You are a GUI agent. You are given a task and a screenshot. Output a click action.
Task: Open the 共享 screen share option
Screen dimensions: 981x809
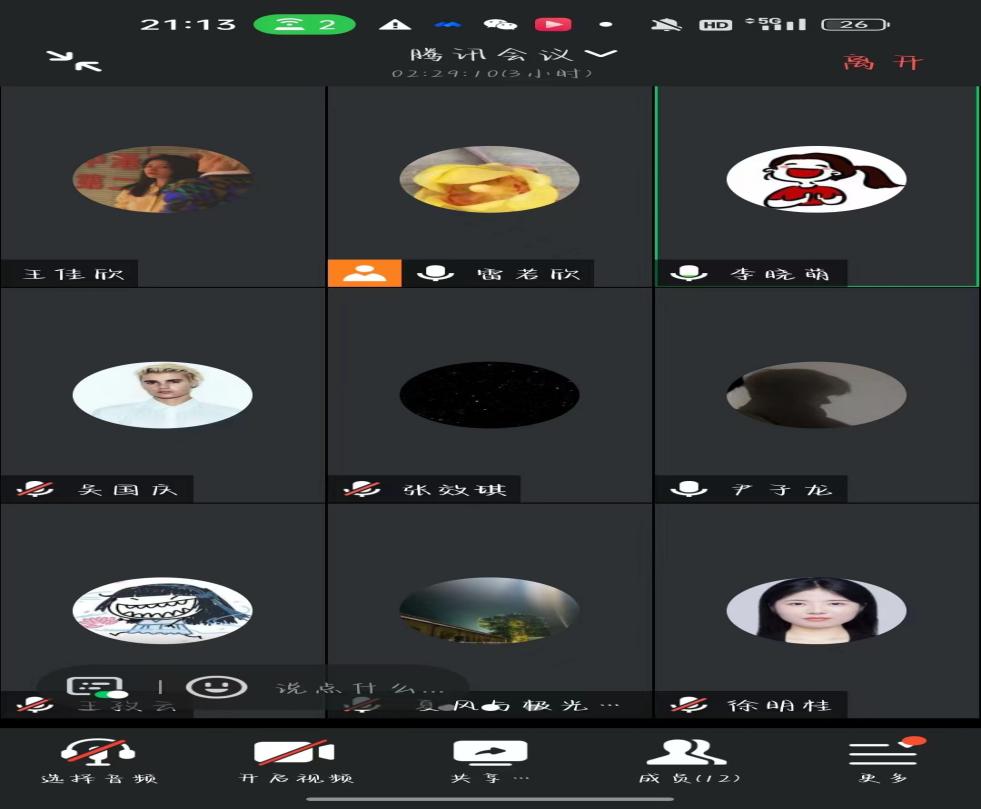pos(490,761)
